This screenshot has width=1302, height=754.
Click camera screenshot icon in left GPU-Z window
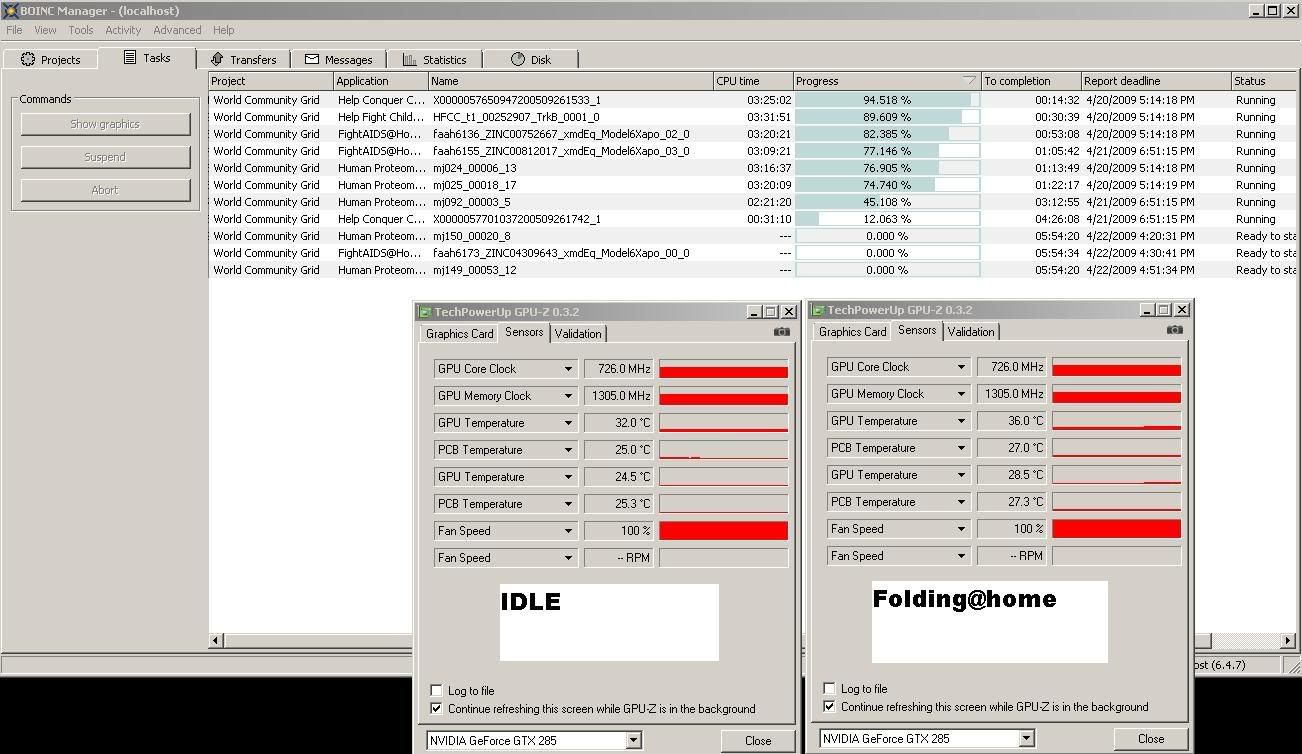click(781, 332)
